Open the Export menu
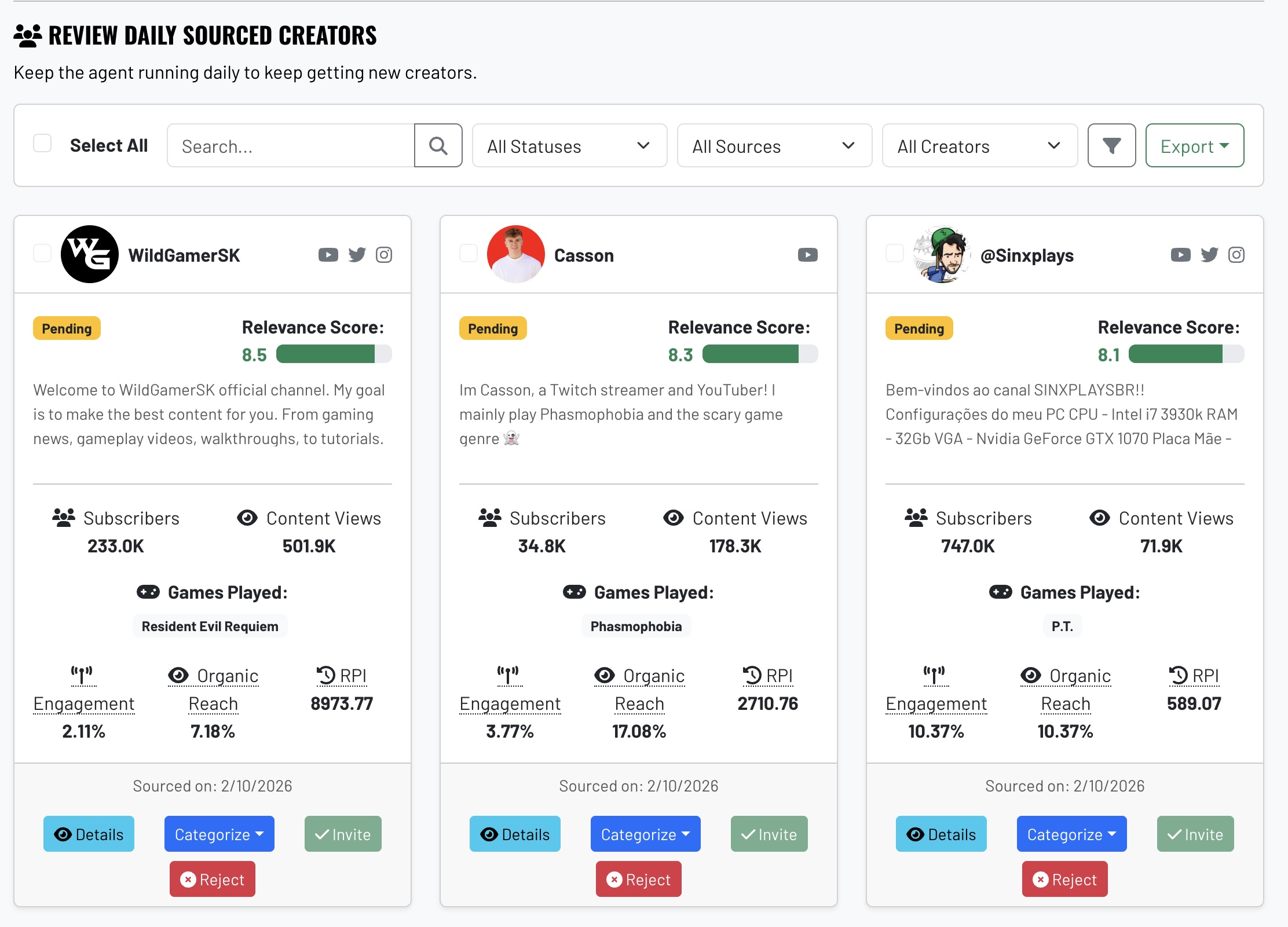The image size is (1288, 927). (1194, 145)
